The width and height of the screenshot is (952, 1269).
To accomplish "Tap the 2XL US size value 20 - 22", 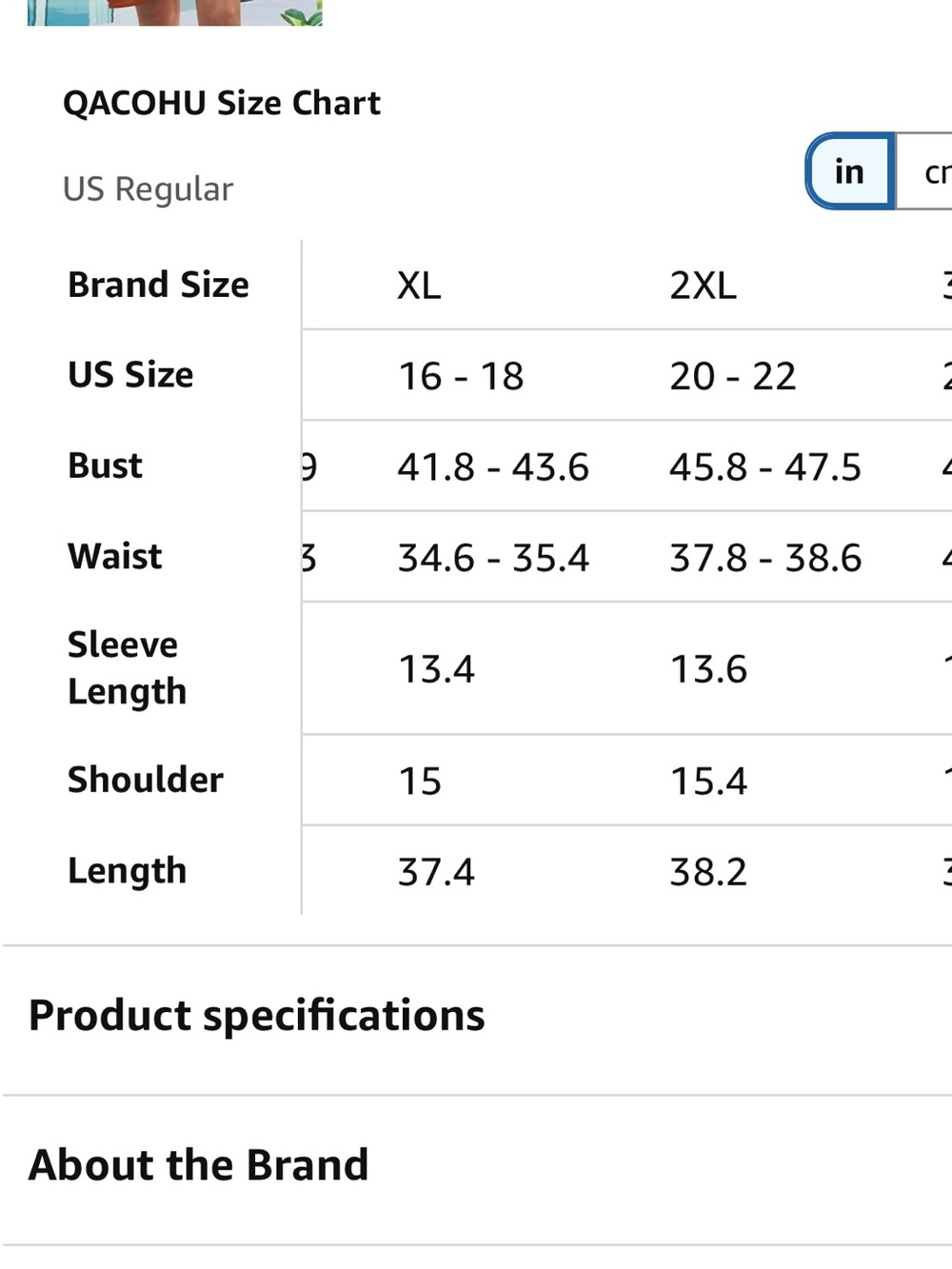I will [732, 376].
